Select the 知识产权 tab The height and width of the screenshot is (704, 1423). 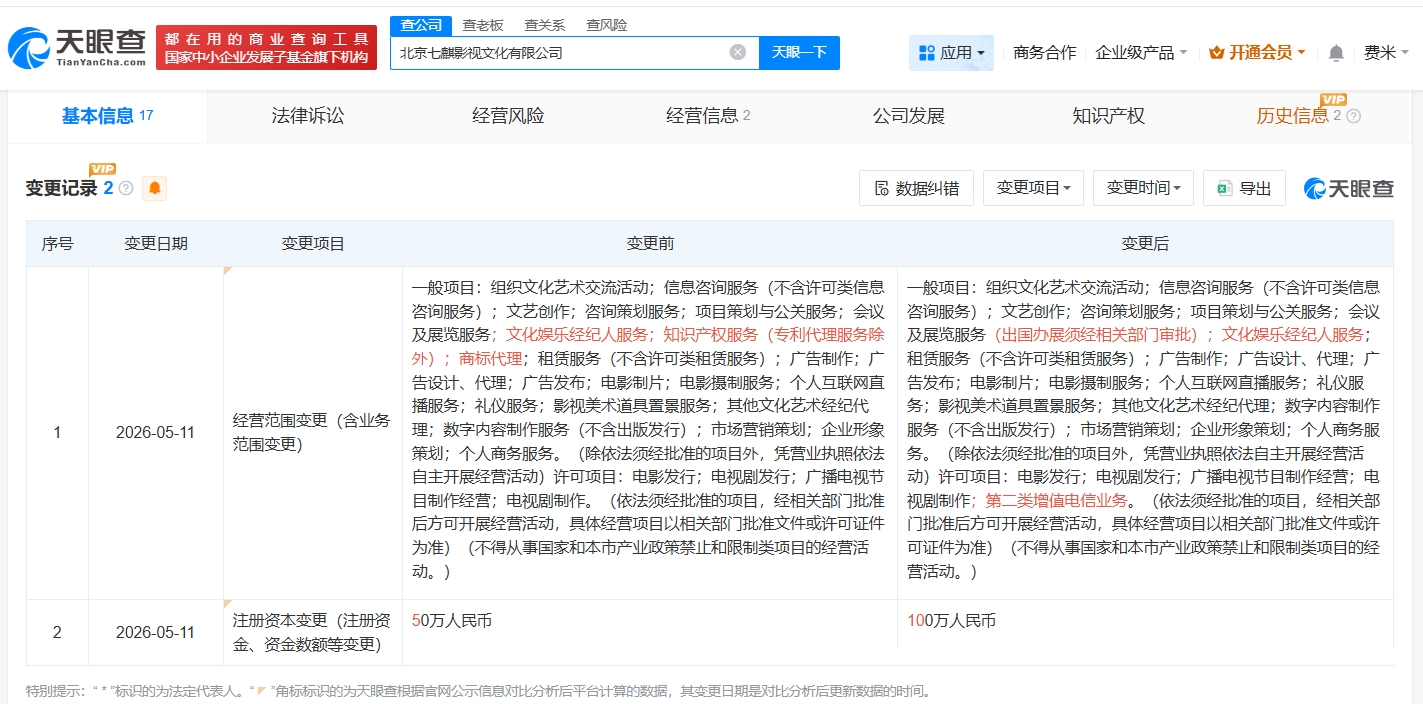(1108, 116)
